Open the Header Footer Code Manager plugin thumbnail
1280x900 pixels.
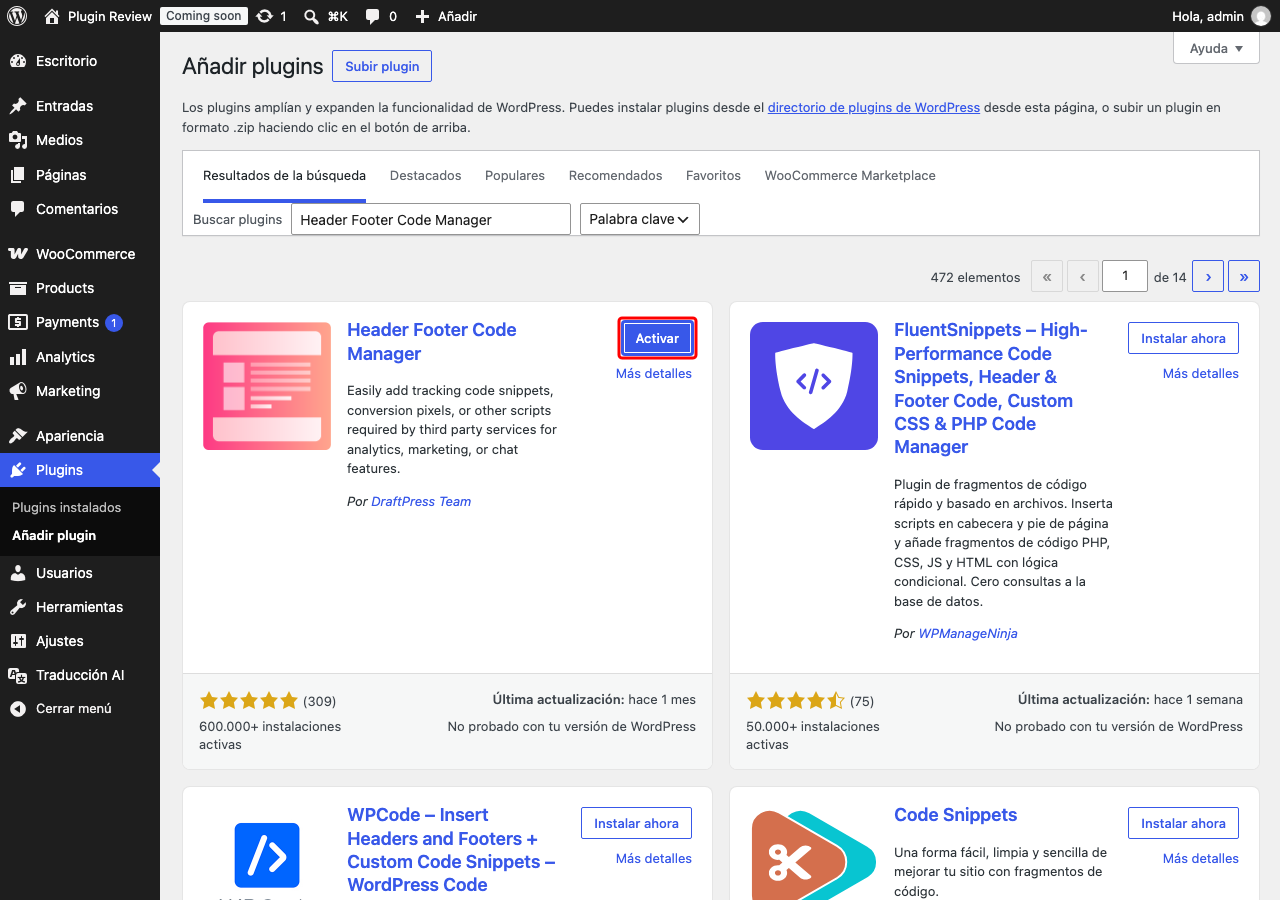point(267,386)
